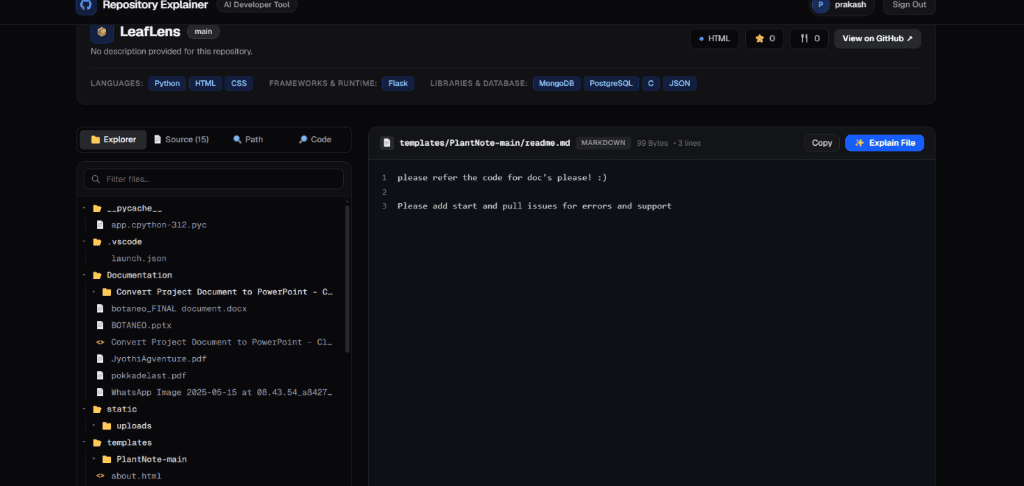Click the Flask framework tag
The width and height of the screenshot is (1024, 486).
398,84
